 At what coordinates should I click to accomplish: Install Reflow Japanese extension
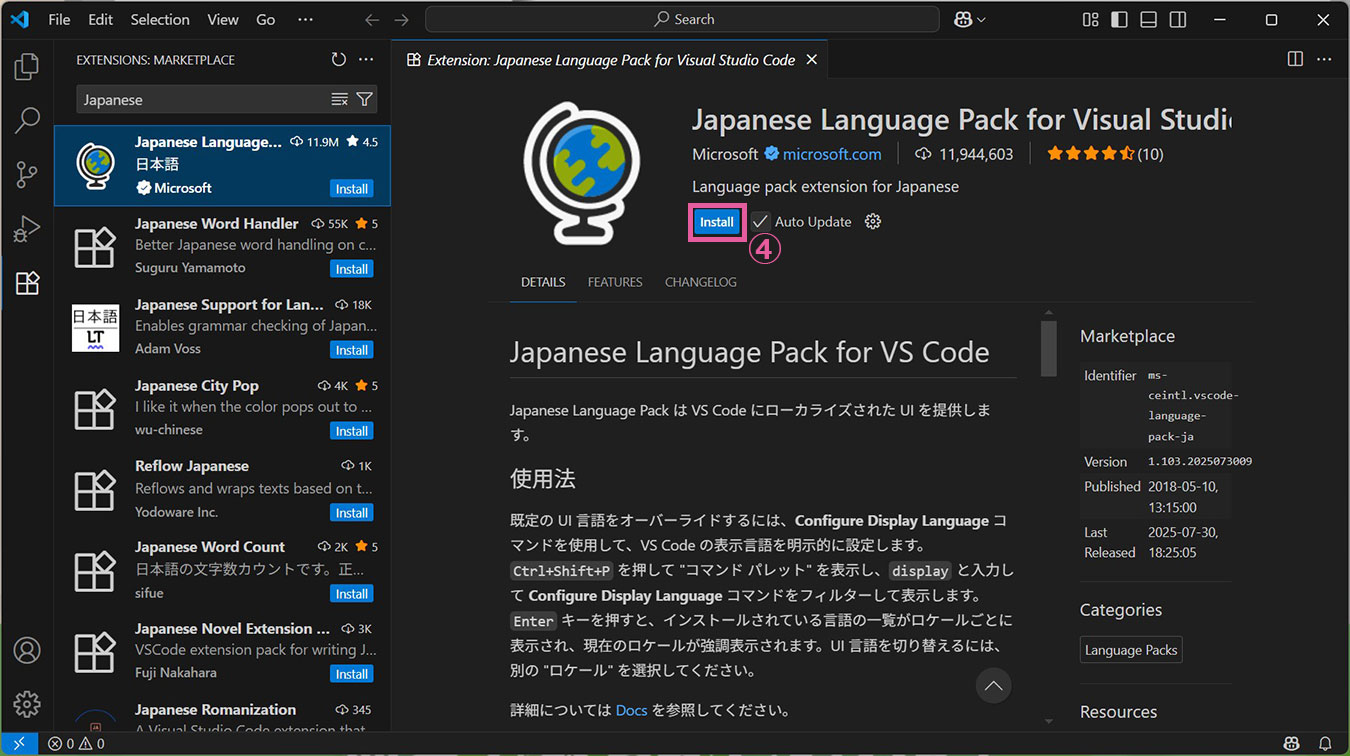352,512
